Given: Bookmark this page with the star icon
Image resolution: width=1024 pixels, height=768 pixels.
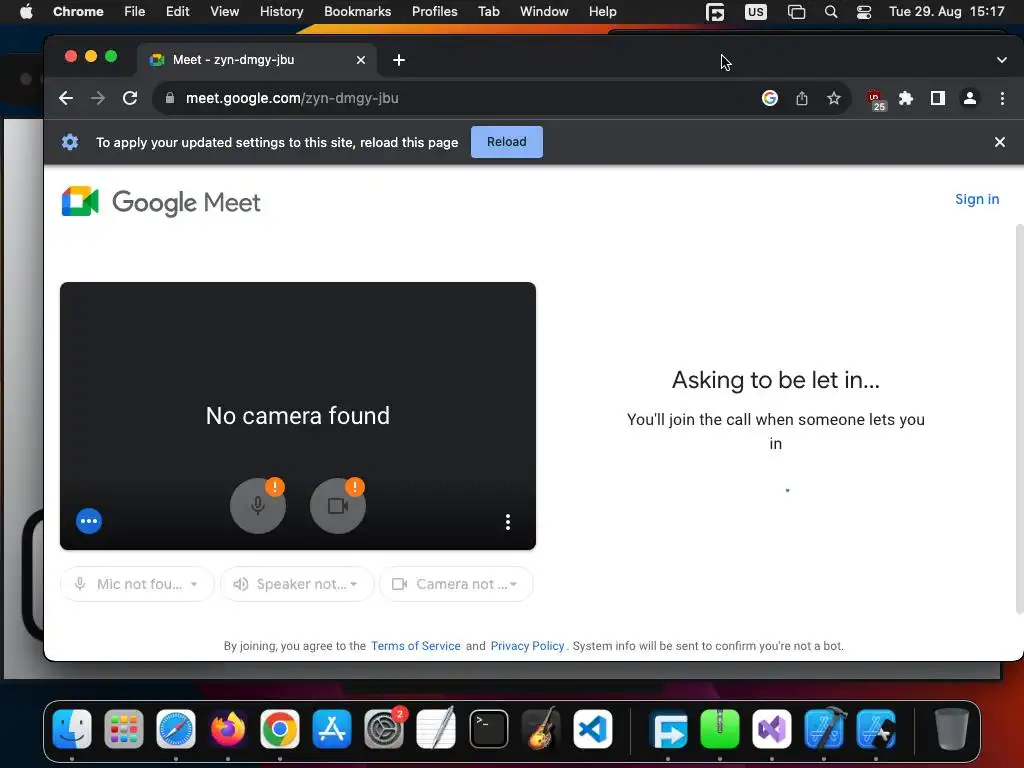Looking at the screenshot, I should coord(834,98).
